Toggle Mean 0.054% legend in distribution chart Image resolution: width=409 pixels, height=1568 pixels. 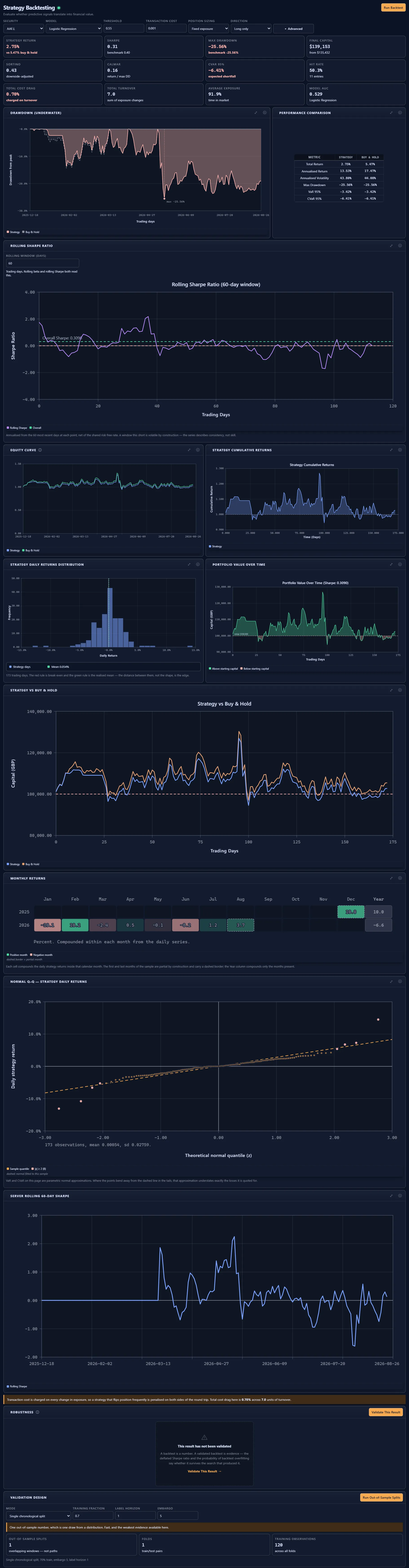pyautogui.click(x=58, y=666)
